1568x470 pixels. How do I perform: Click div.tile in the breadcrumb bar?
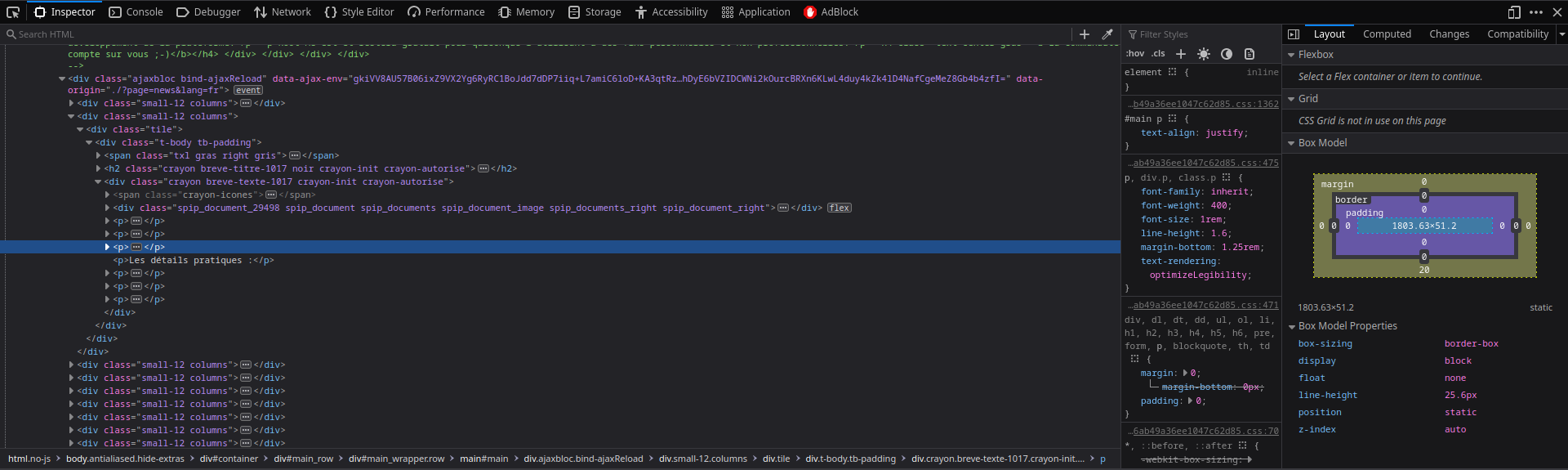[776, 459]
